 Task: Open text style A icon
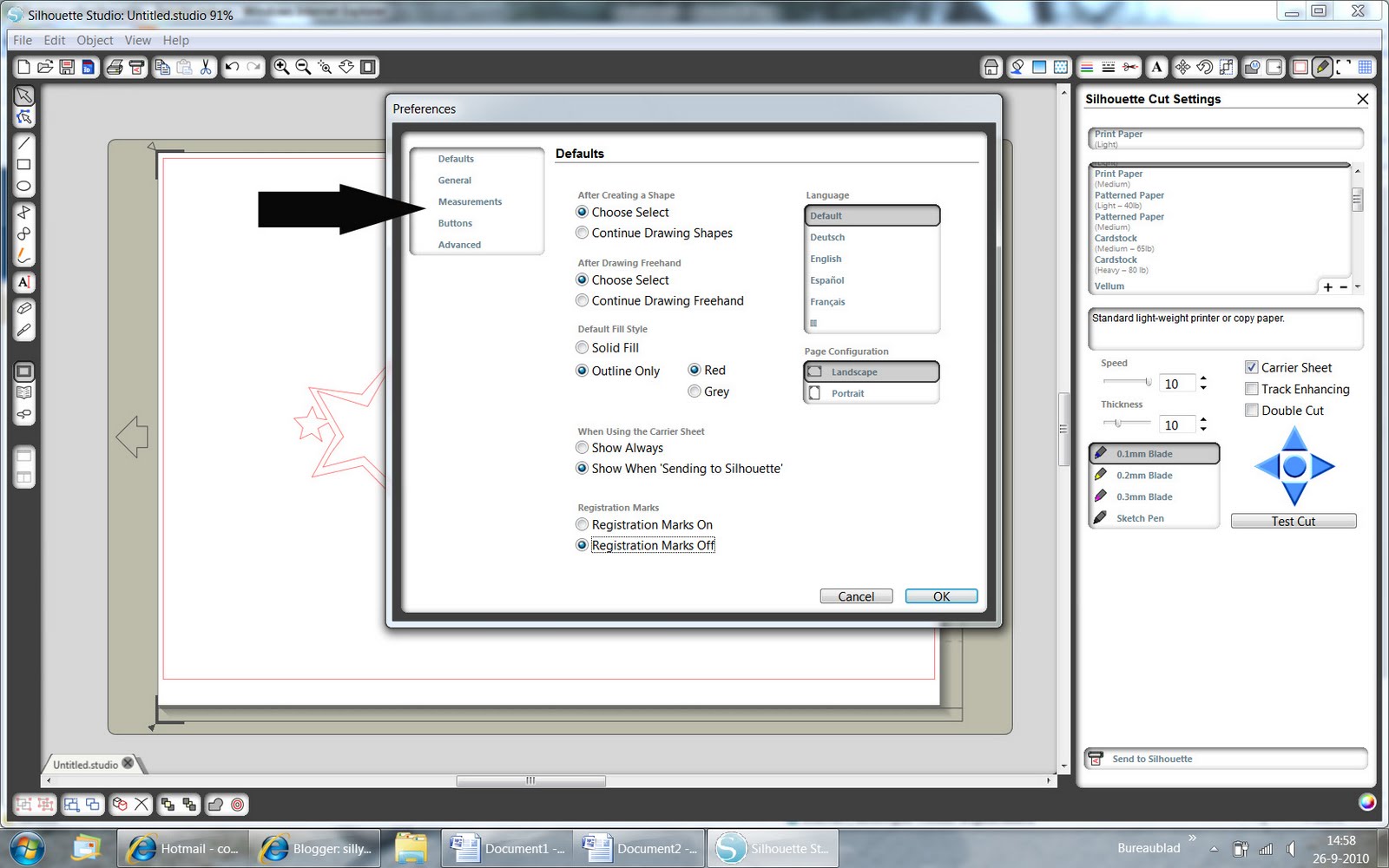pos(1156,67)
